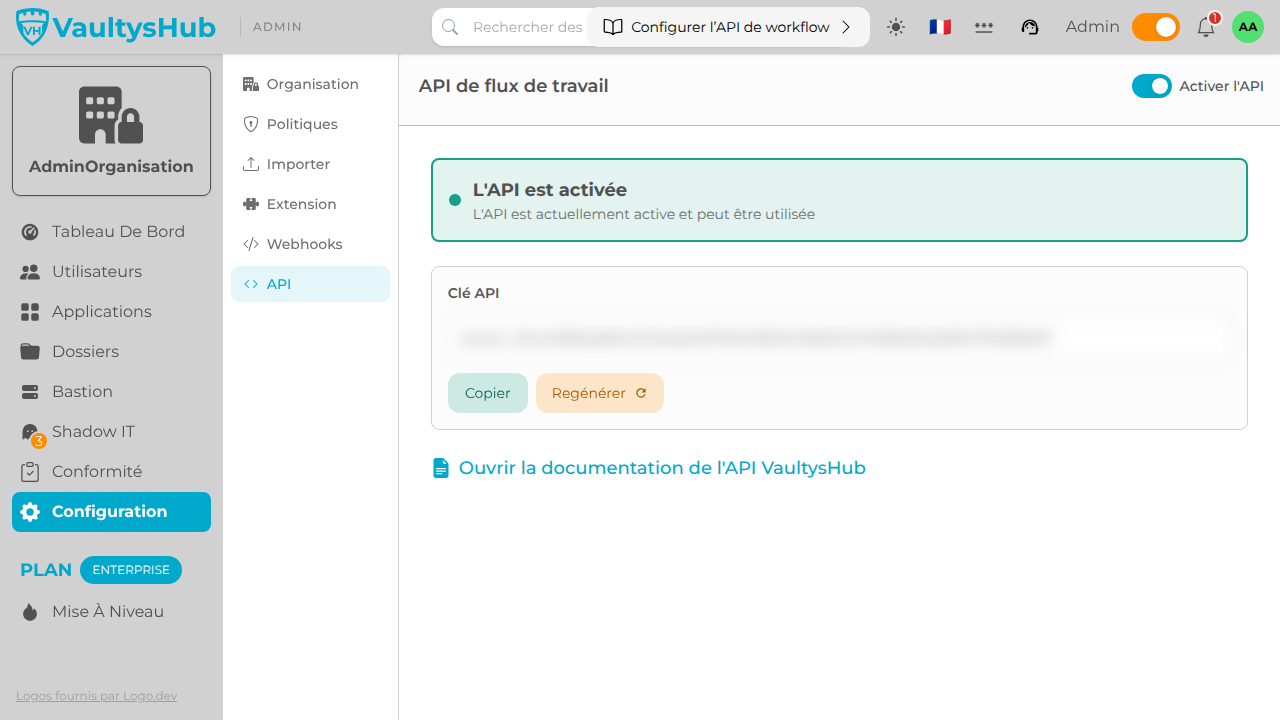1280x720 pixels.
Task: Open the French flag language selector
Action: (940, 27)
